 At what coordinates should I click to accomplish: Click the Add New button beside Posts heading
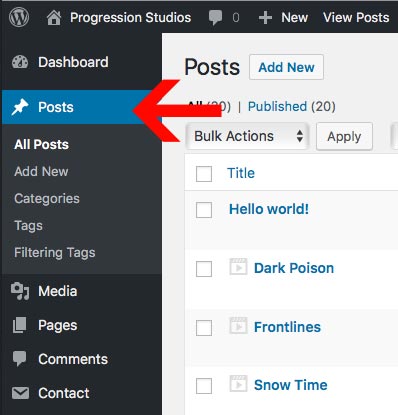click(x=286, y=67)
